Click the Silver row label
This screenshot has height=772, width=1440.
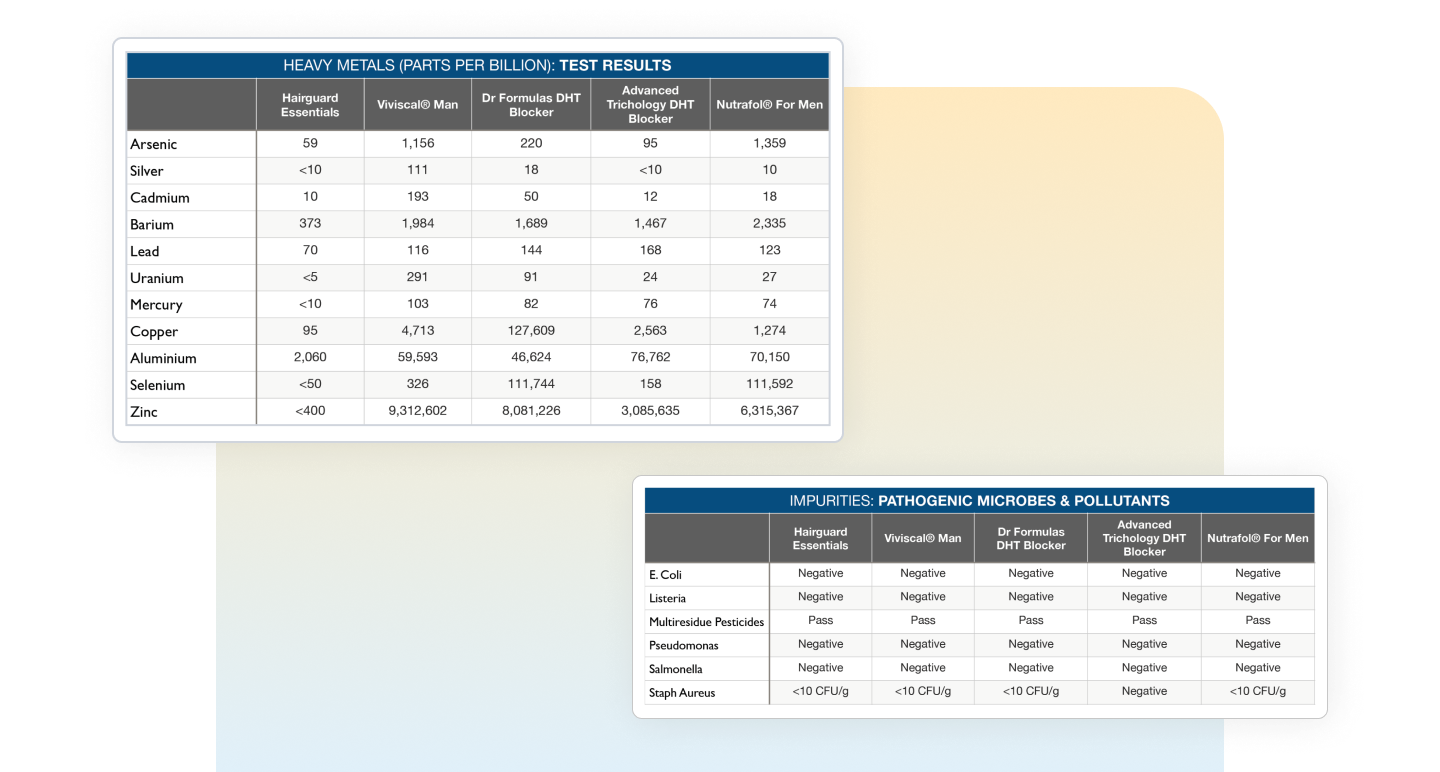click(147, 171)
